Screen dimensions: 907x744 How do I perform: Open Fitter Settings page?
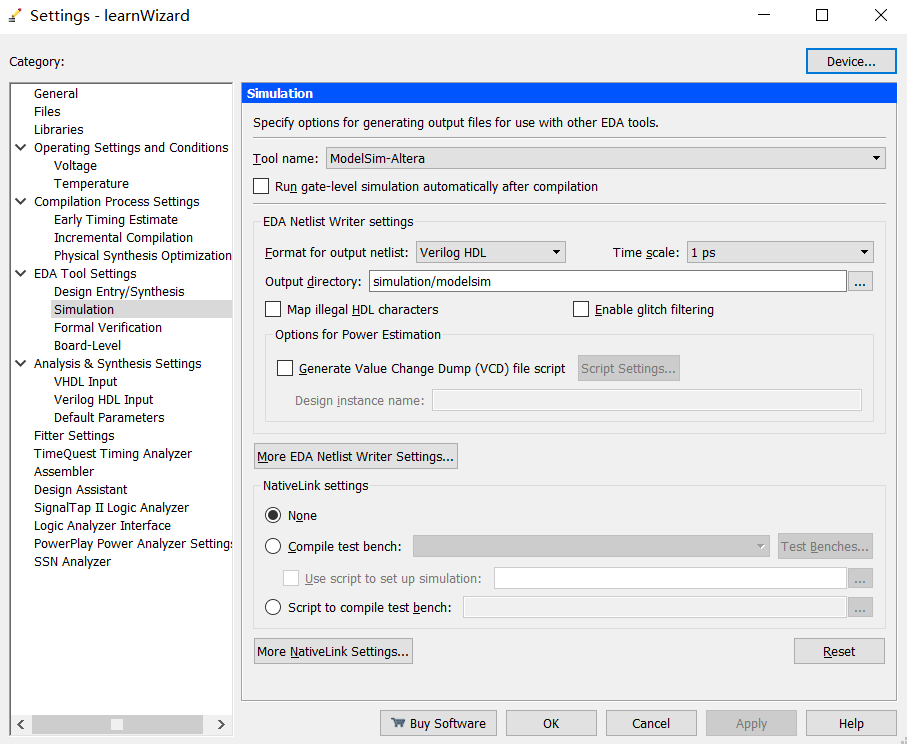click(x=74, y=435)
